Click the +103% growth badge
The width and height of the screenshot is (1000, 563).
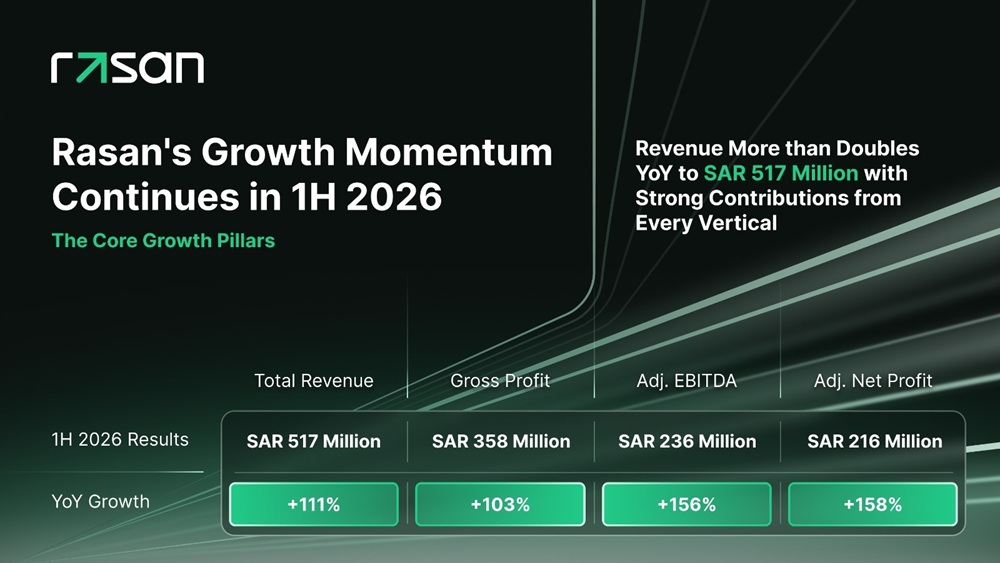(x=500, y=504)
